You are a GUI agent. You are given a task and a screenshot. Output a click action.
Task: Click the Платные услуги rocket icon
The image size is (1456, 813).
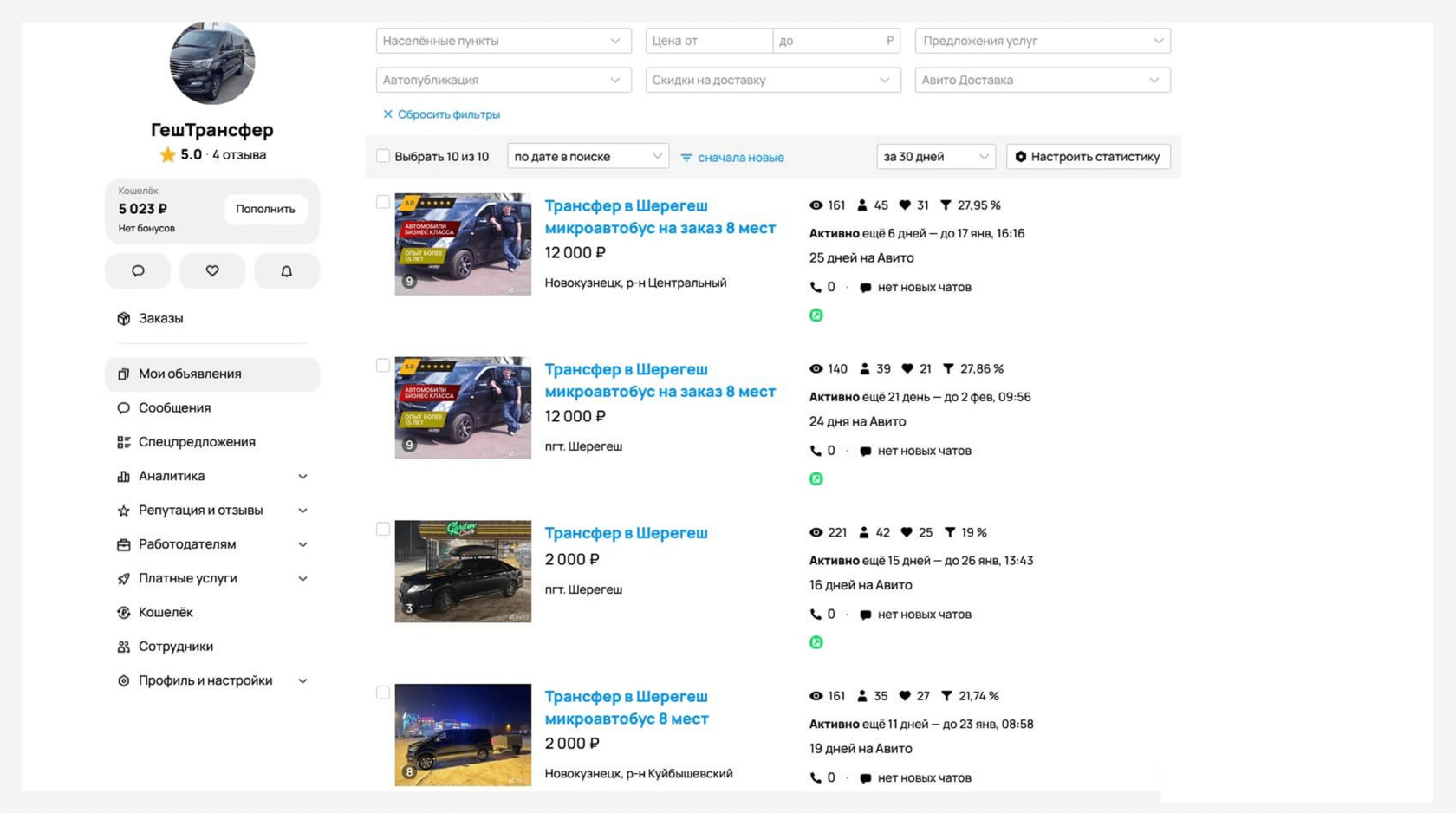[x=123, y=578]
